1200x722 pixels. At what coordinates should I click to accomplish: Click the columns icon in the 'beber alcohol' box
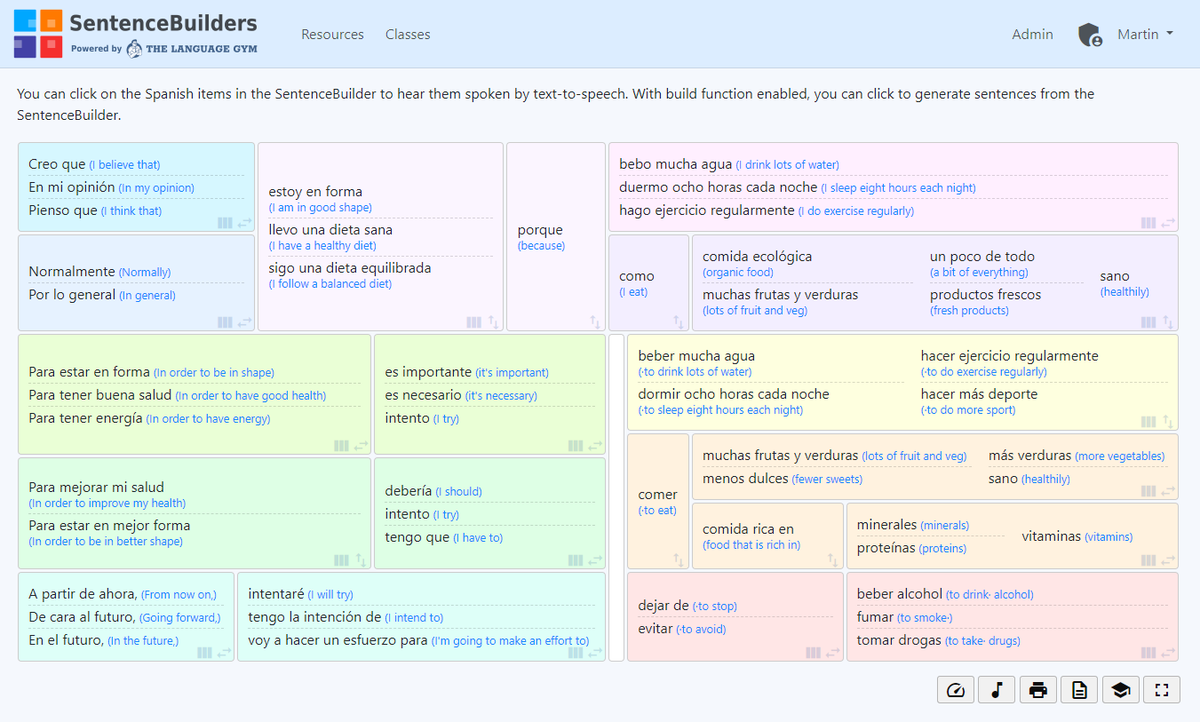coord(1149,652)
